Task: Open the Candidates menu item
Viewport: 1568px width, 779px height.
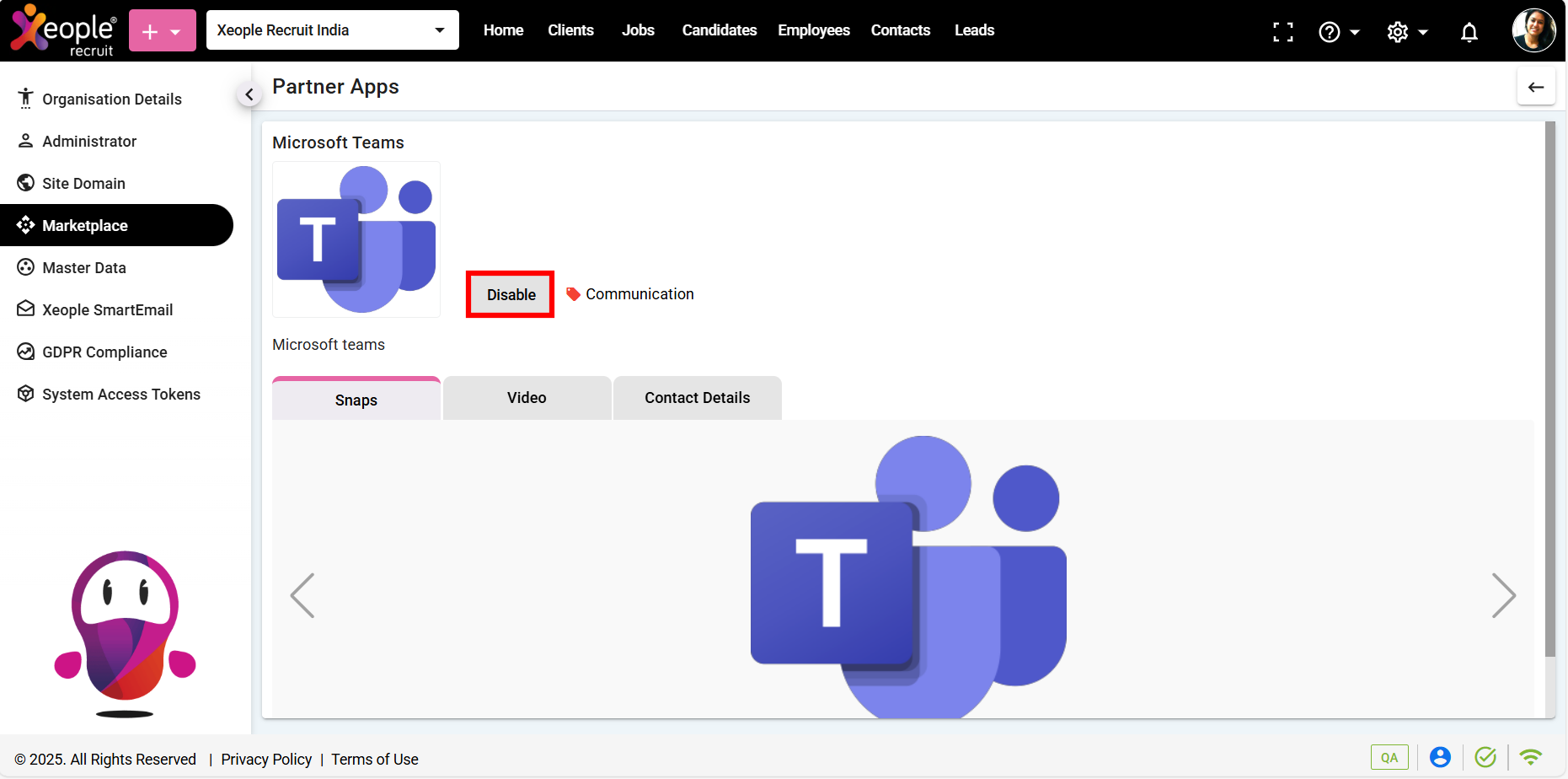Action: (x=720, y=30)
